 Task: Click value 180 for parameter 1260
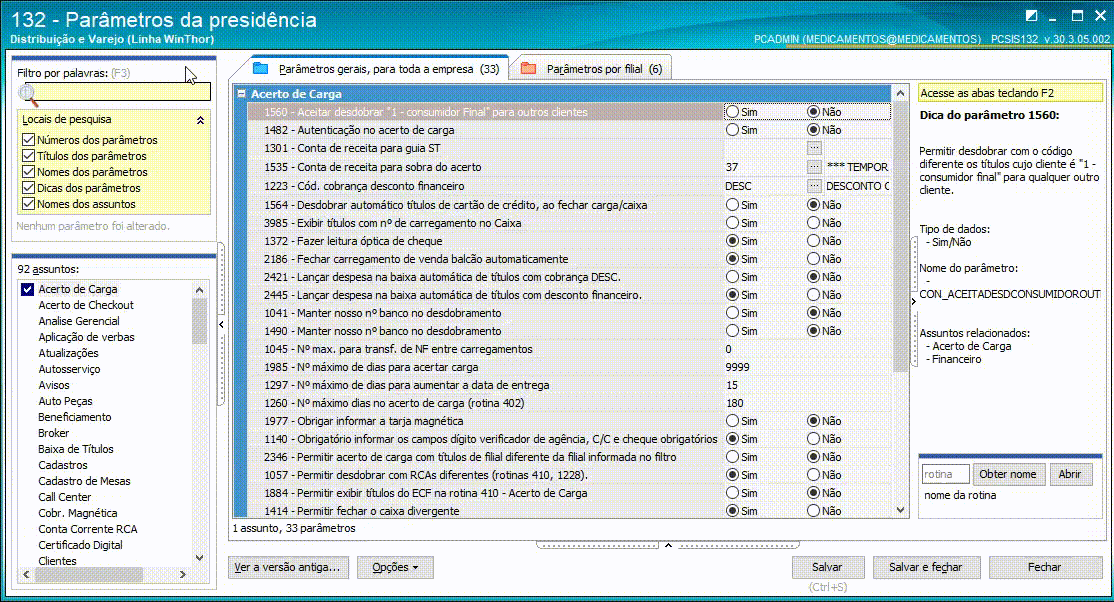(x=735, y=403)
